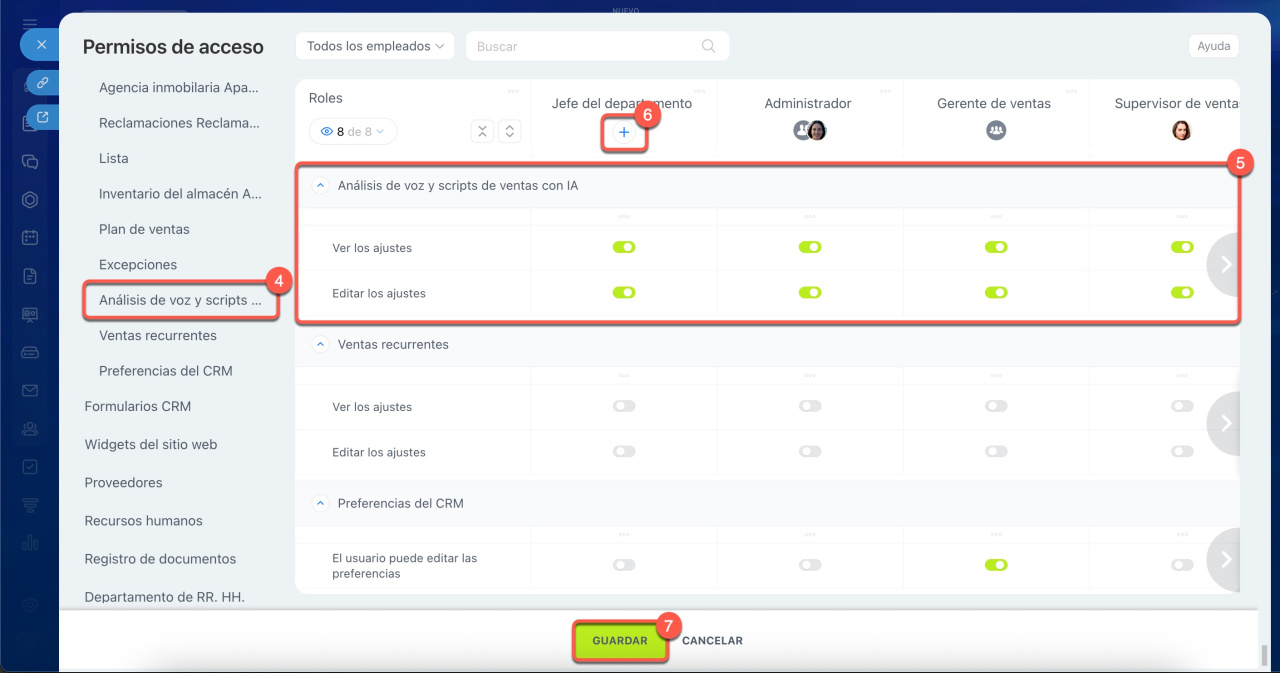The image size is (1280, 673).
Task: Open the Todos los empleados dropdown
Action: coord(375,46)
